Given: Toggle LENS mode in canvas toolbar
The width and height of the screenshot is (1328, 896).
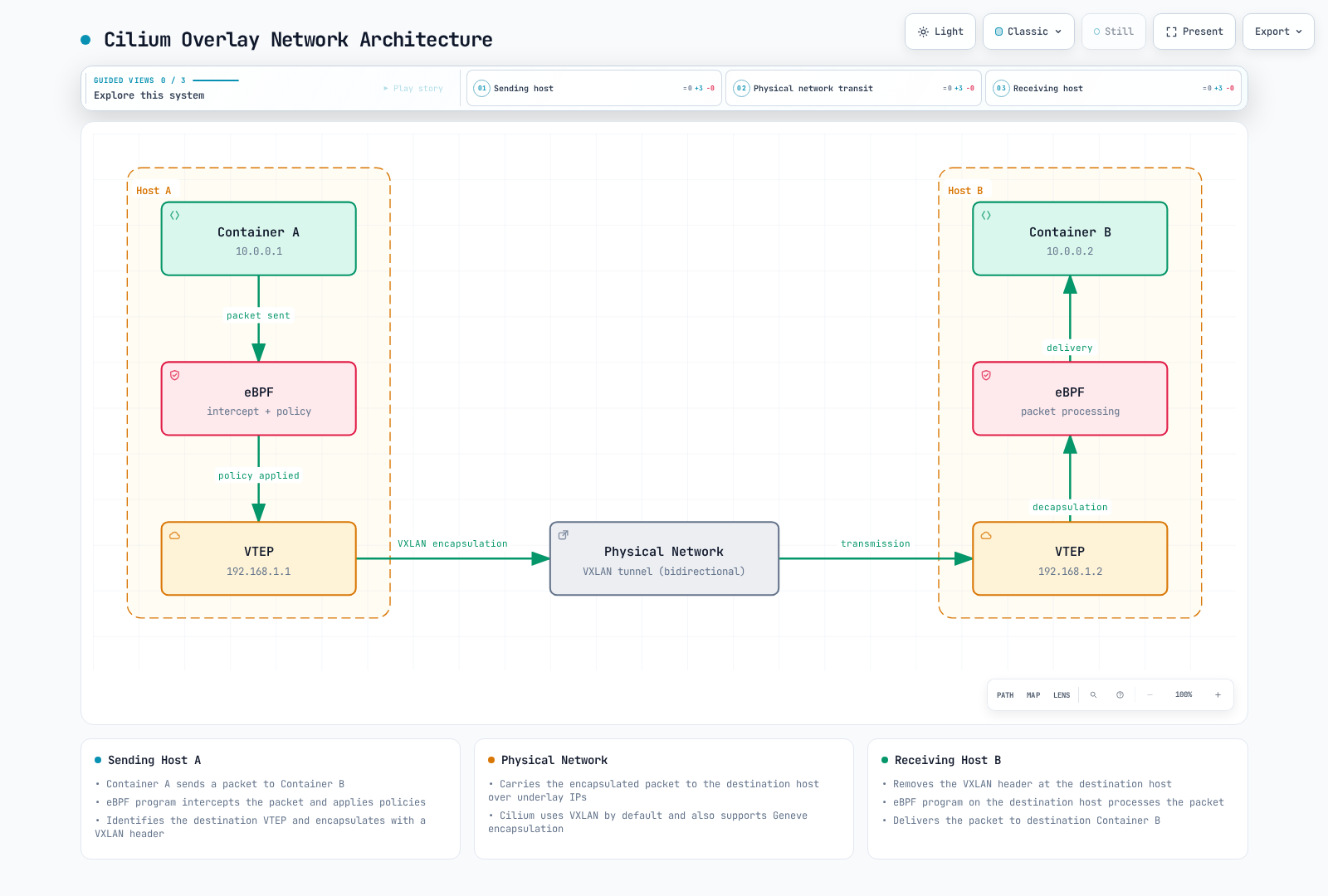Looking at the screenshot, I should click(1062, 695).
